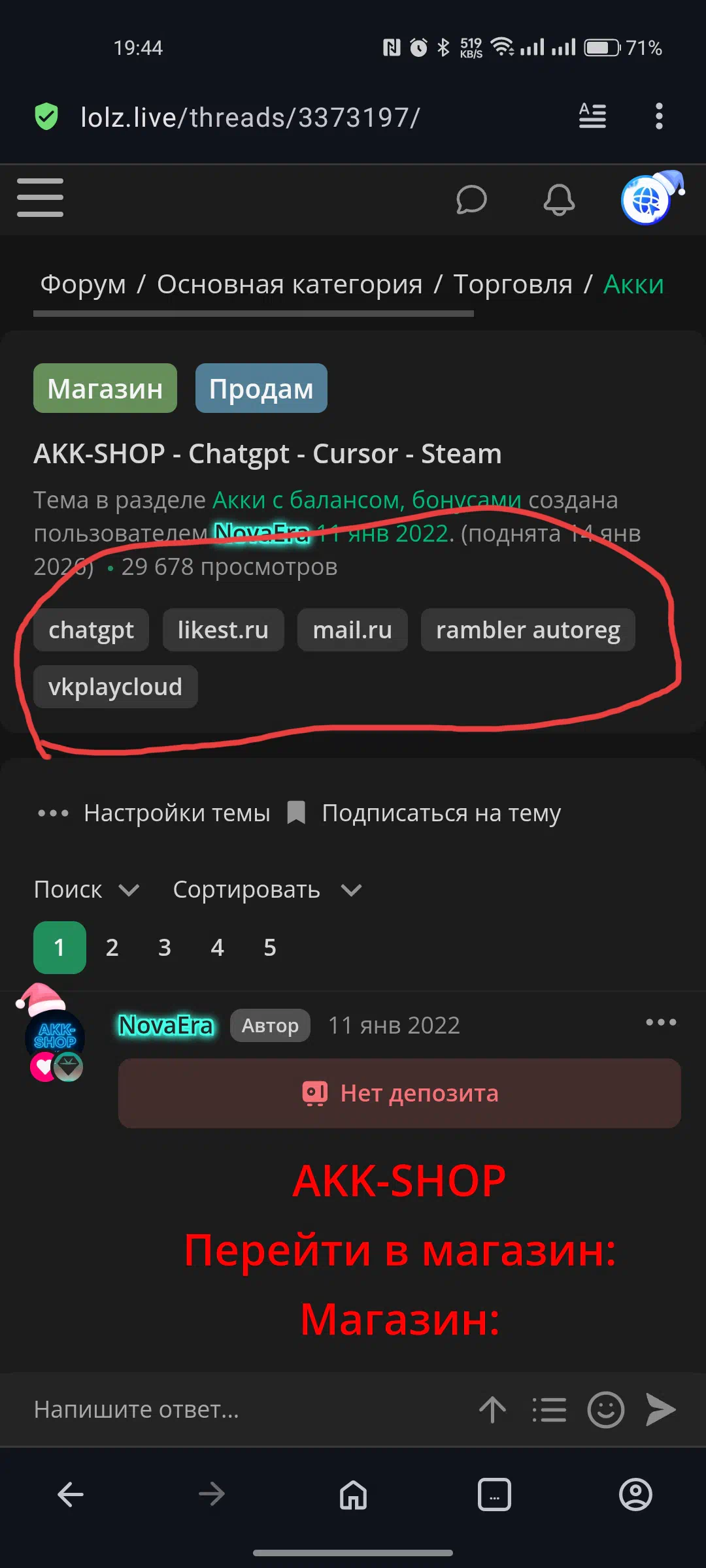Open notifications bell icon

tap(559, 199)
